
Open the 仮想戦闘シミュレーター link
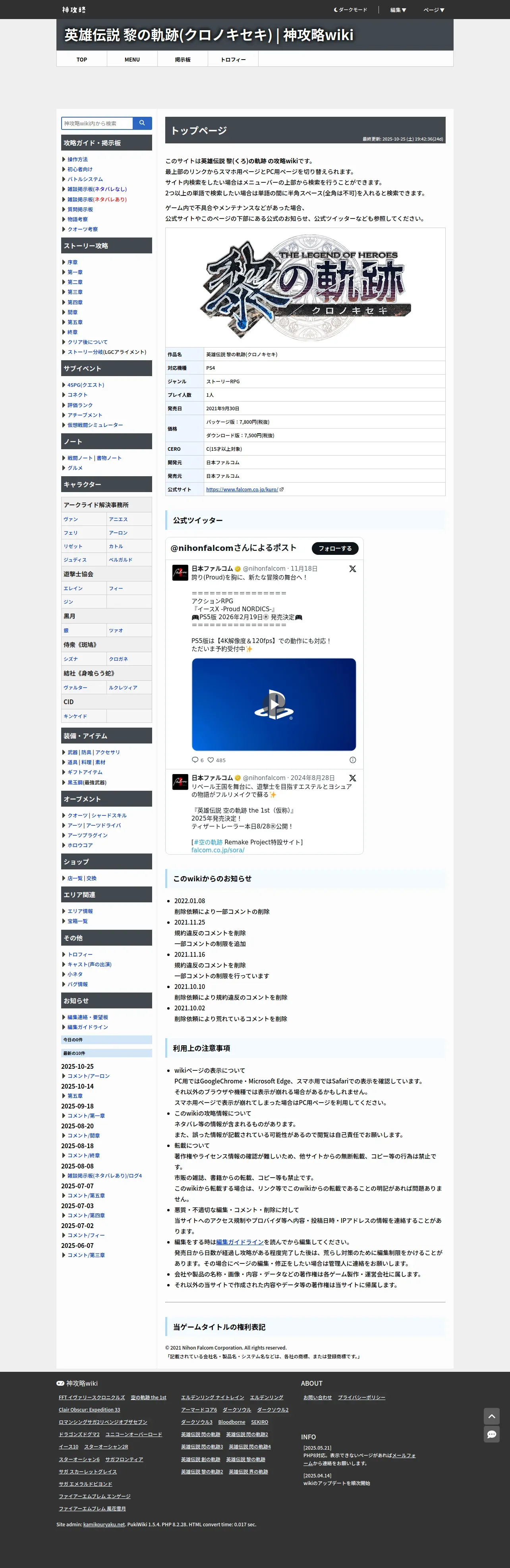click(x=95, y=425)
